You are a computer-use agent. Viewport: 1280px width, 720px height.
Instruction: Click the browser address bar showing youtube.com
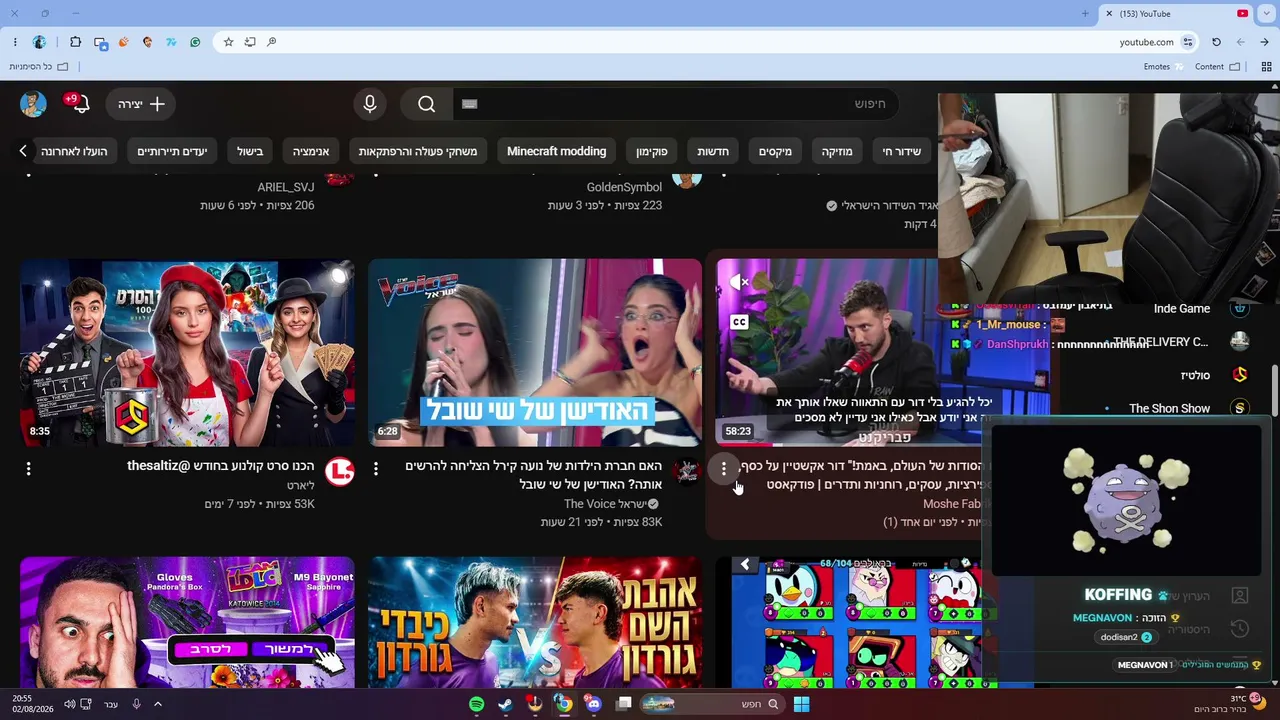705,42
